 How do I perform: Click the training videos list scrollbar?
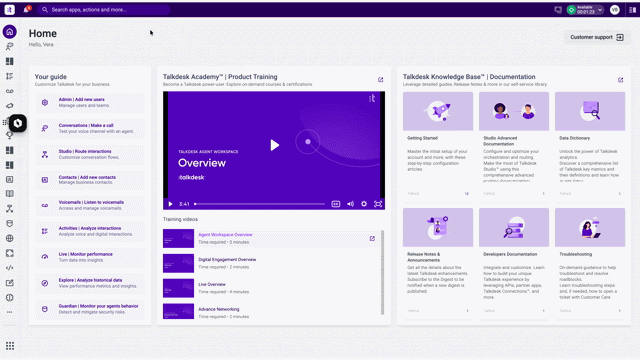click(x=382, y=272)
